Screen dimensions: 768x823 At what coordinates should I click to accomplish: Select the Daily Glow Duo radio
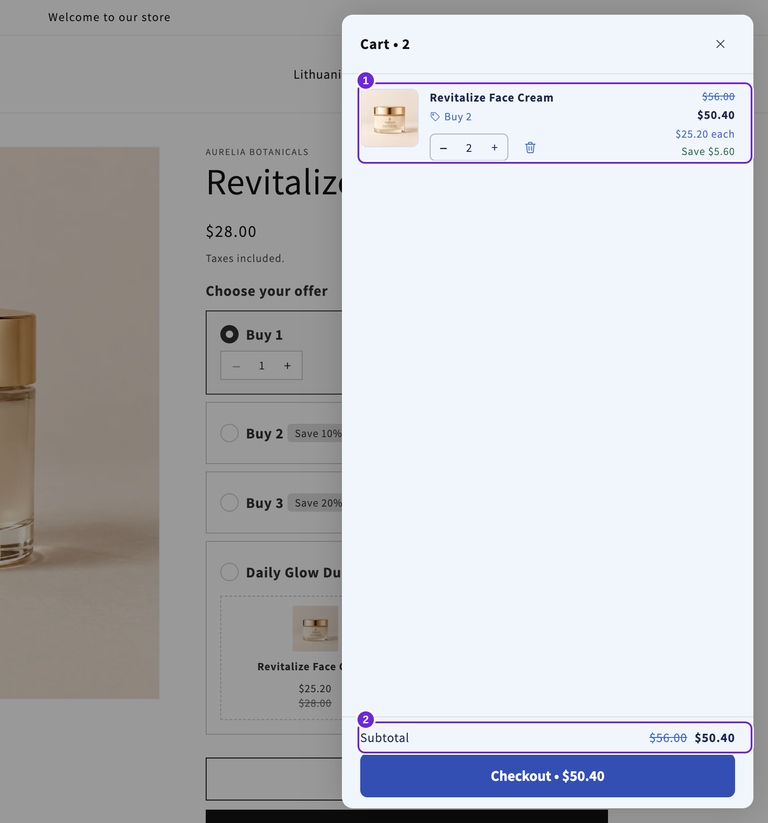[x=229, y=572]
